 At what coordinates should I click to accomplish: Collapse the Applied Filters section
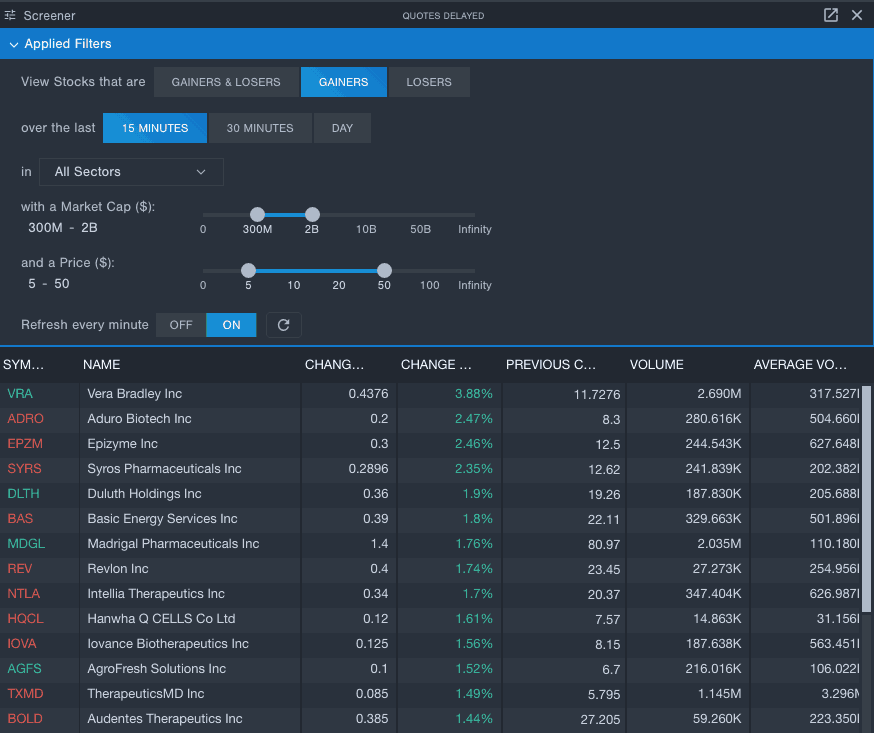pos(14,44)
